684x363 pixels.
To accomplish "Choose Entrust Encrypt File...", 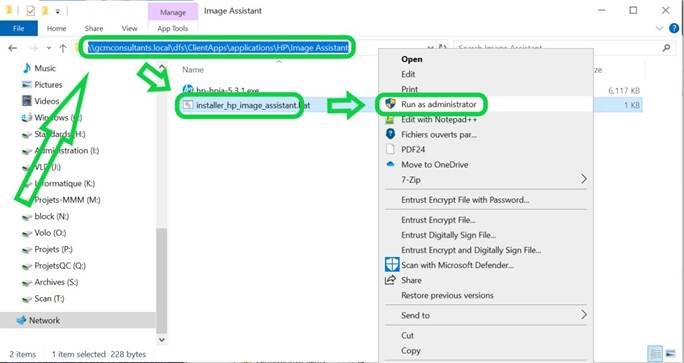I will pyautogui.click(x=438, y=220).
